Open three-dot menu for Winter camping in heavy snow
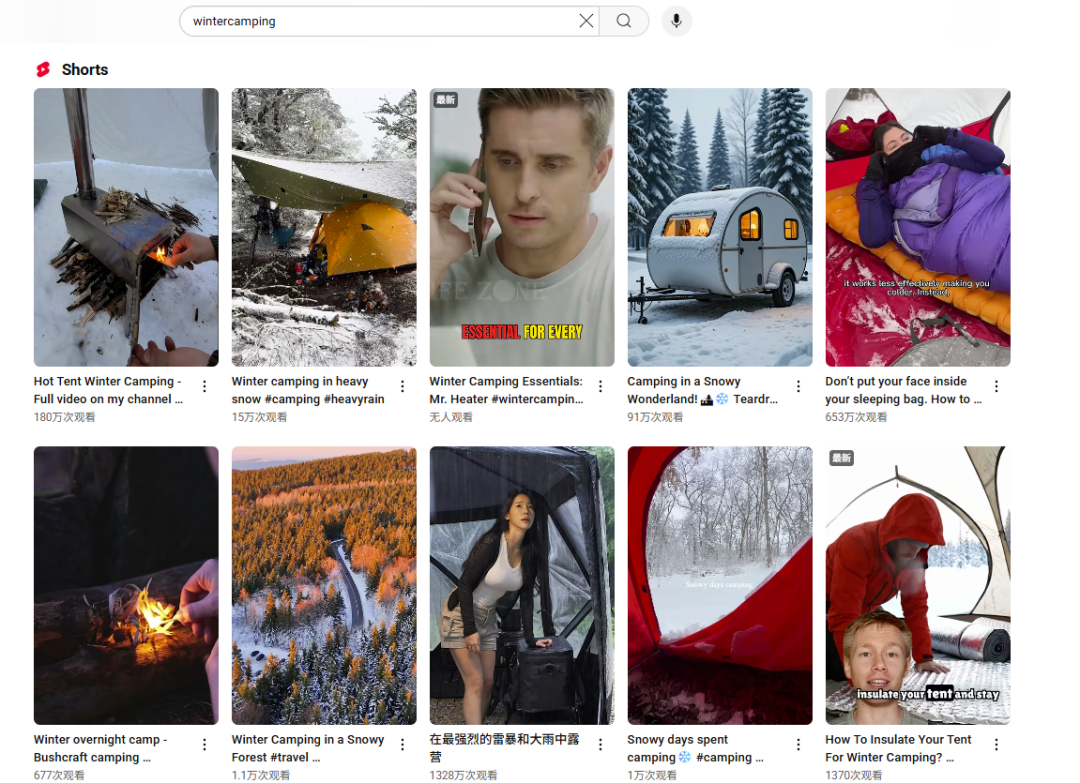 (x=402, y=387)
